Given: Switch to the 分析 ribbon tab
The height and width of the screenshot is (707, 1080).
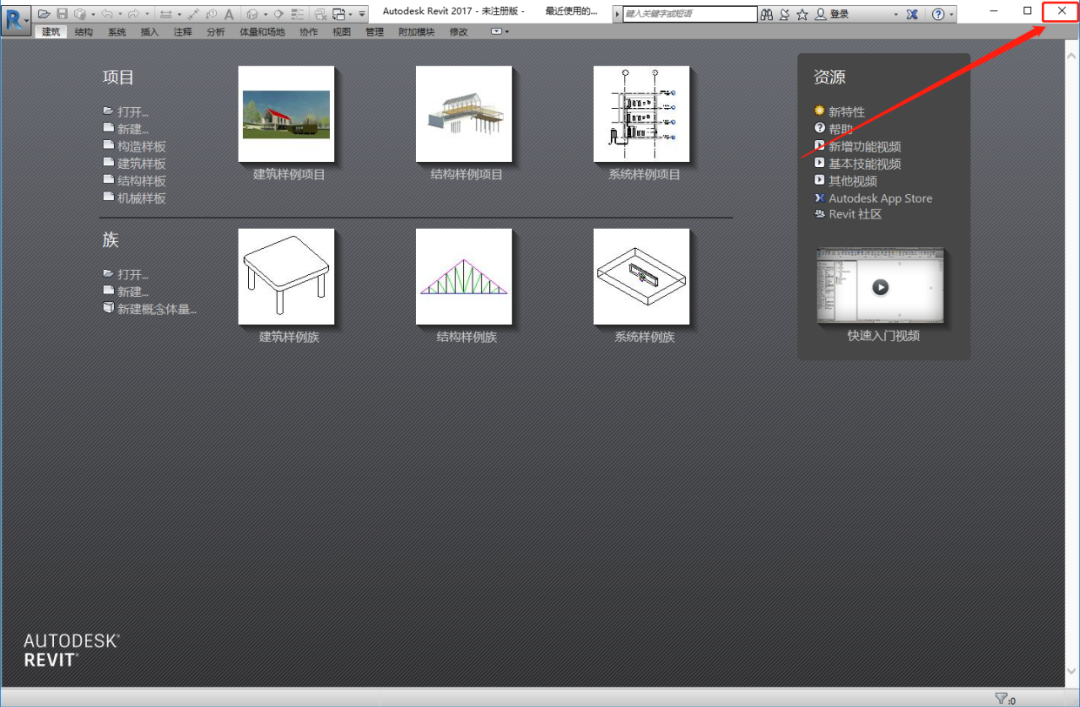Looking at the screenshot, I should pyautogui.click(x=216, y=32).
